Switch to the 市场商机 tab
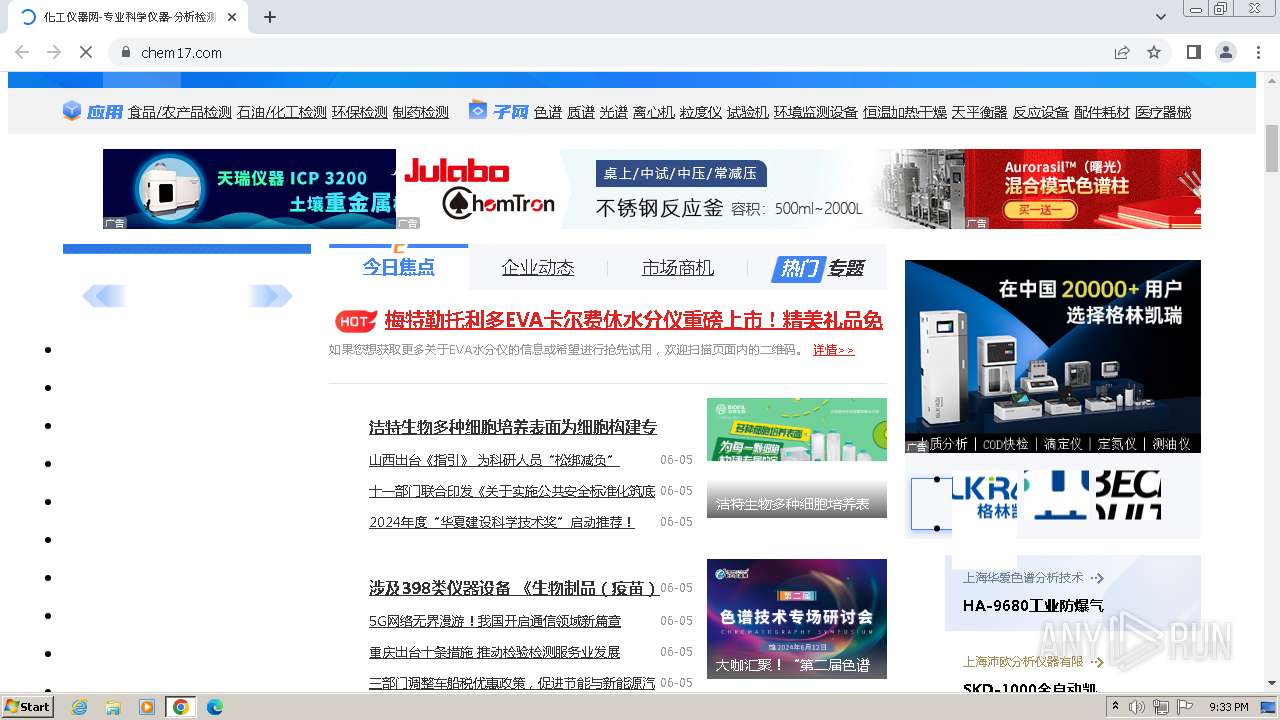 click(x=678, y=267)
